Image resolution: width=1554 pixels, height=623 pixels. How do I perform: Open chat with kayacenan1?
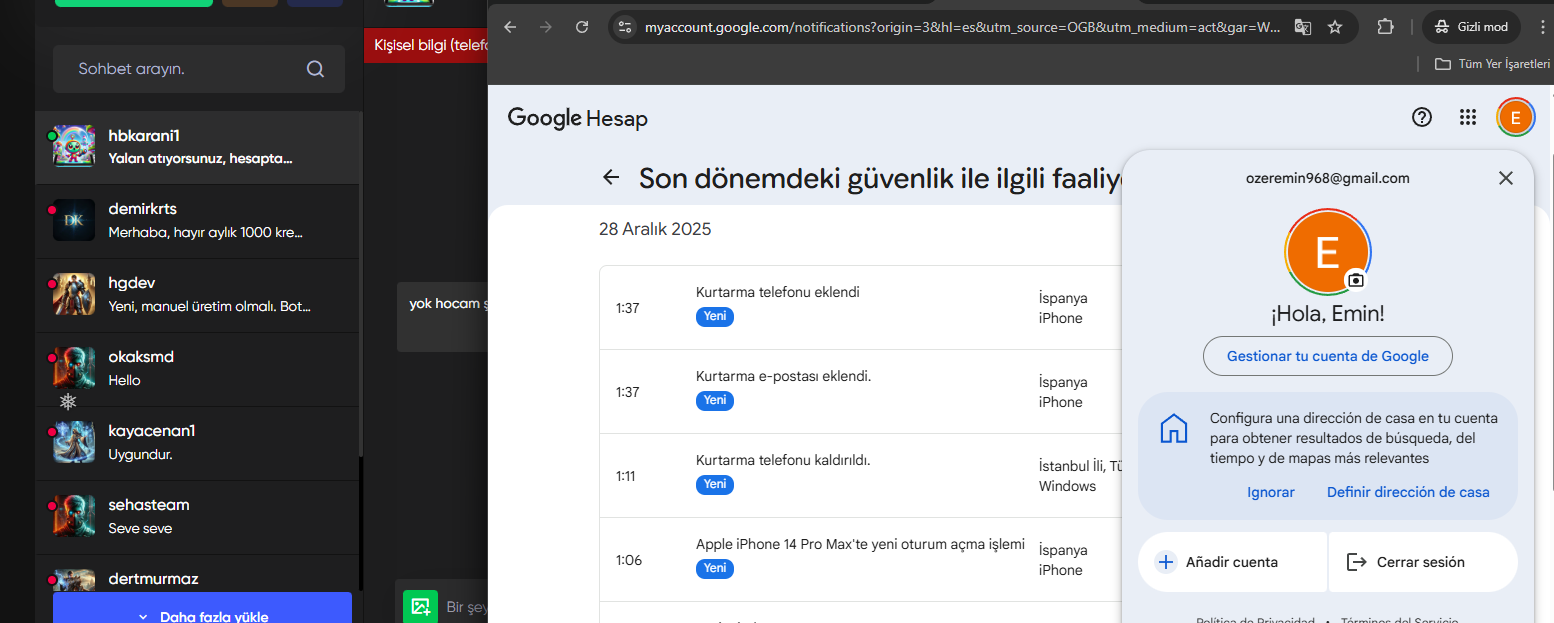[197, 443]
